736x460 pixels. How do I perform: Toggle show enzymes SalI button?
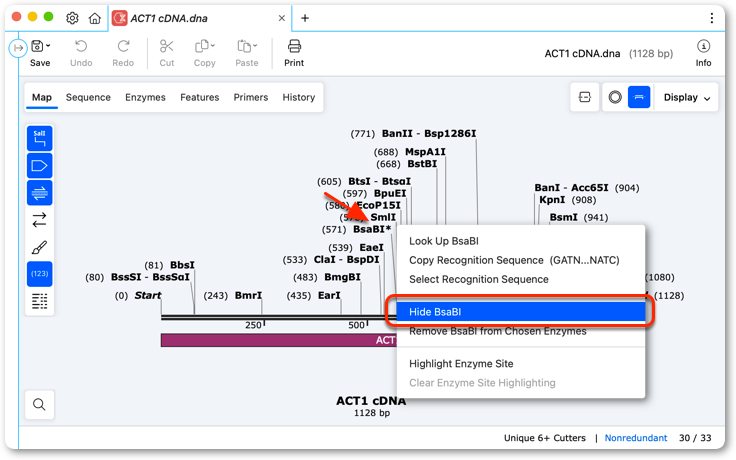point(39,138)
